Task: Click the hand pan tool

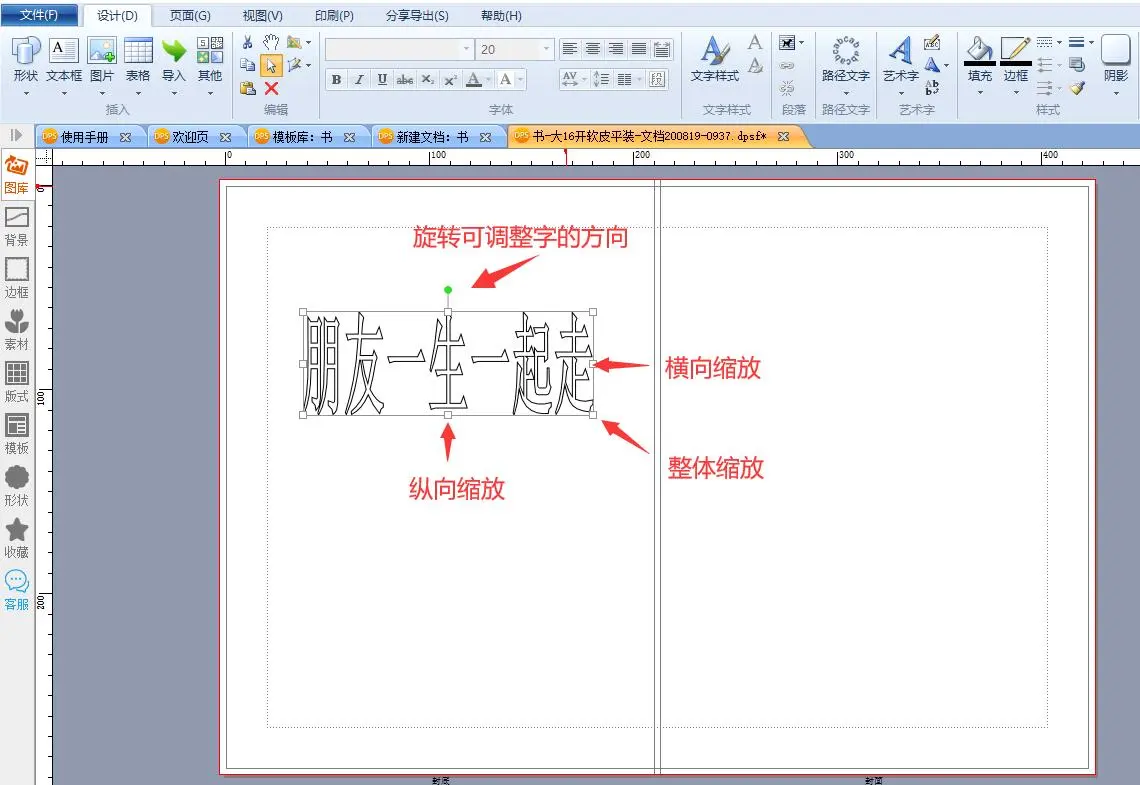Action: (271, 42)
